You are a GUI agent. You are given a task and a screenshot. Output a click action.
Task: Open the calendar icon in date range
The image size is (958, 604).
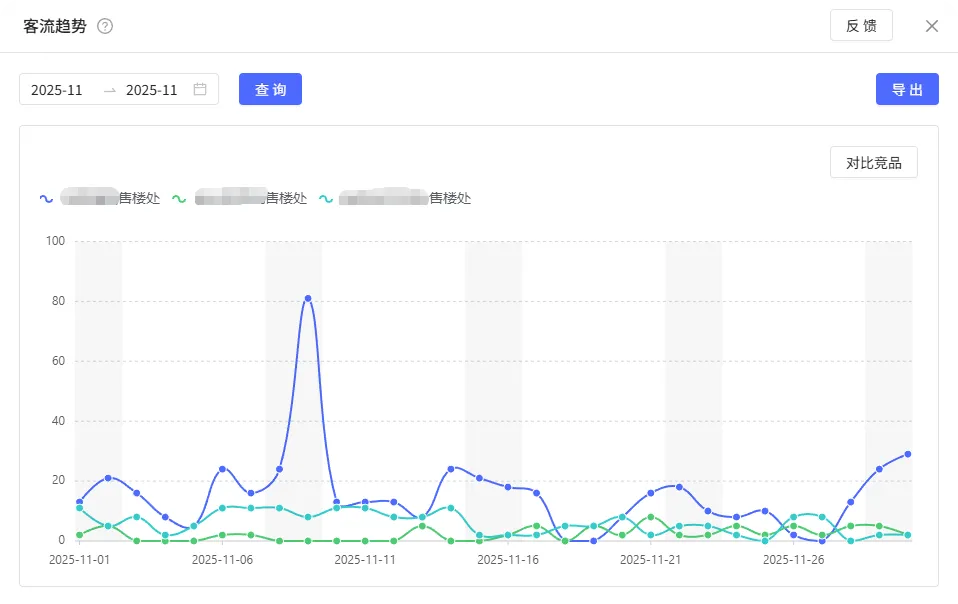(x=200, y=89)
